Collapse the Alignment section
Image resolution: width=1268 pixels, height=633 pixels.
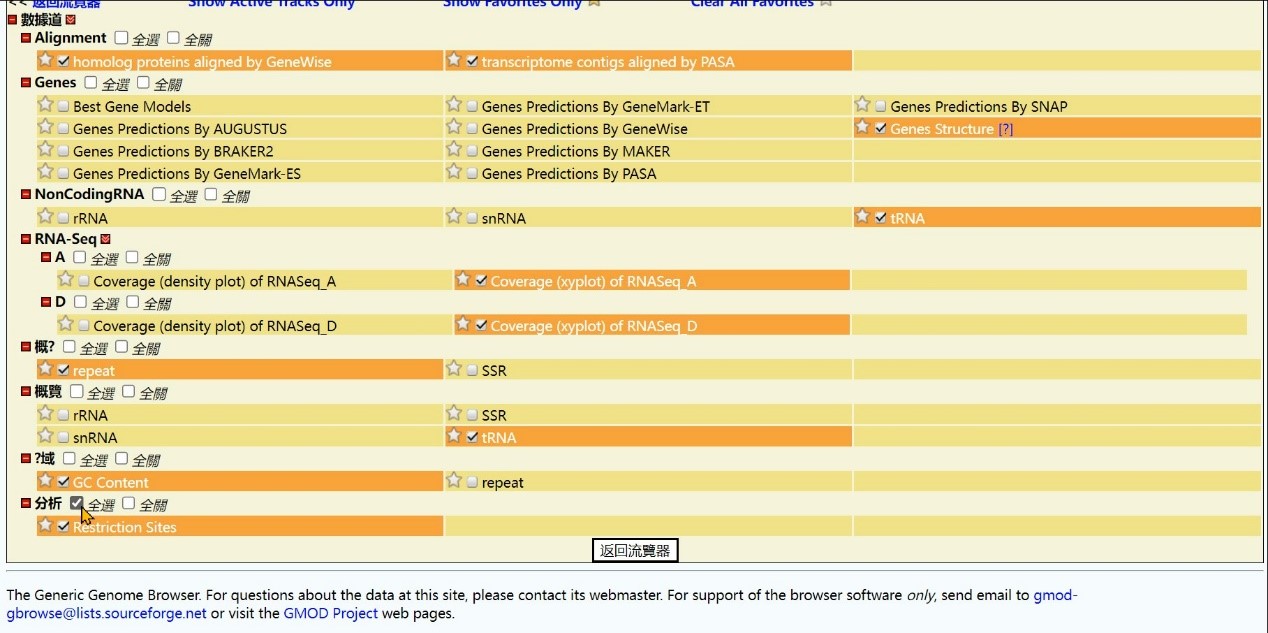point(26,38)
